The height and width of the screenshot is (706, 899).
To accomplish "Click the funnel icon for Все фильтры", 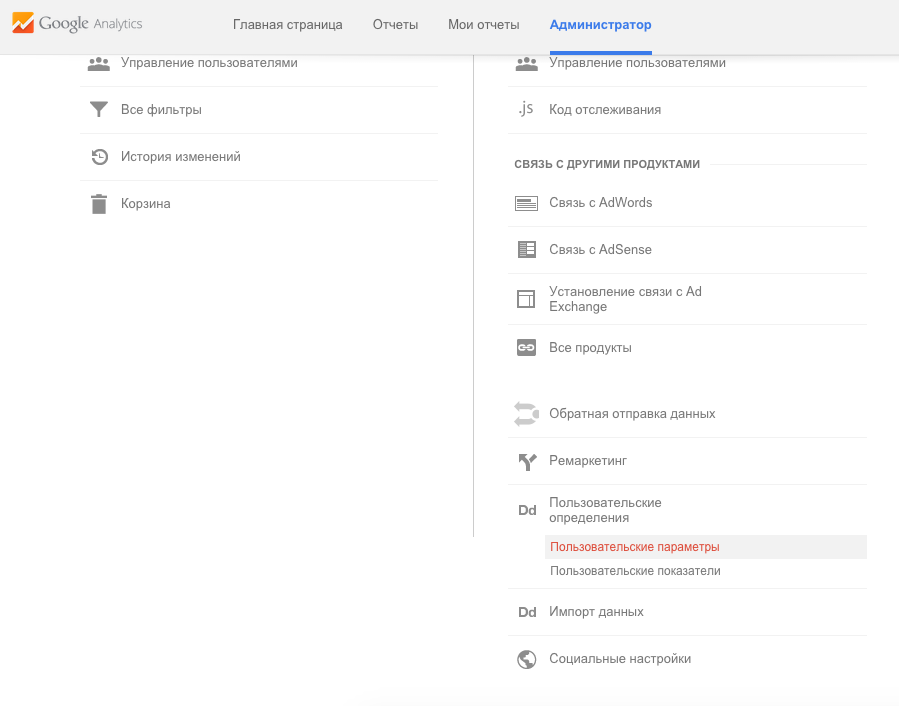I will [99, 109].
